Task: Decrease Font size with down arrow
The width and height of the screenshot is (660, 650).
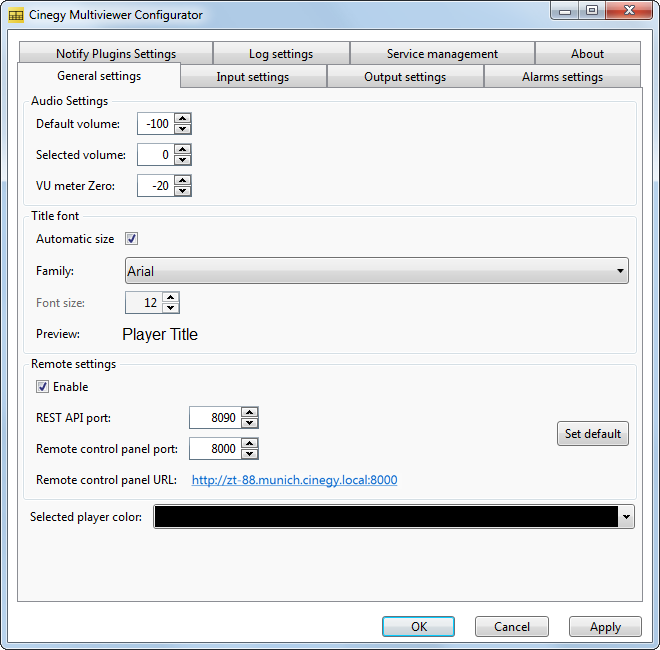Action: coord(170,308)
